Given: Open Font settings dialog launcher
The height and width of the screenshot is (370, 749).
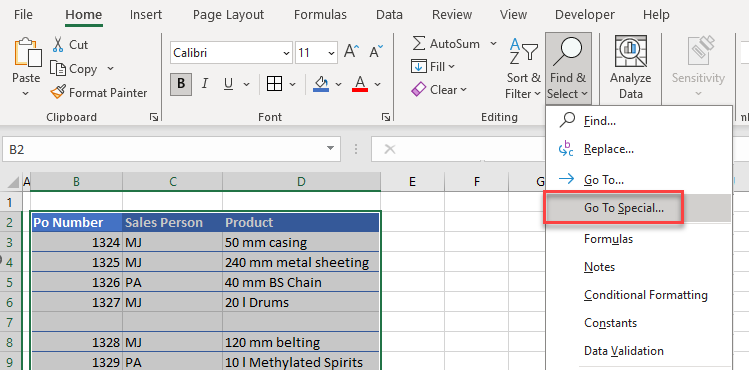Looking at the screenshot, I should pos(385,117).
